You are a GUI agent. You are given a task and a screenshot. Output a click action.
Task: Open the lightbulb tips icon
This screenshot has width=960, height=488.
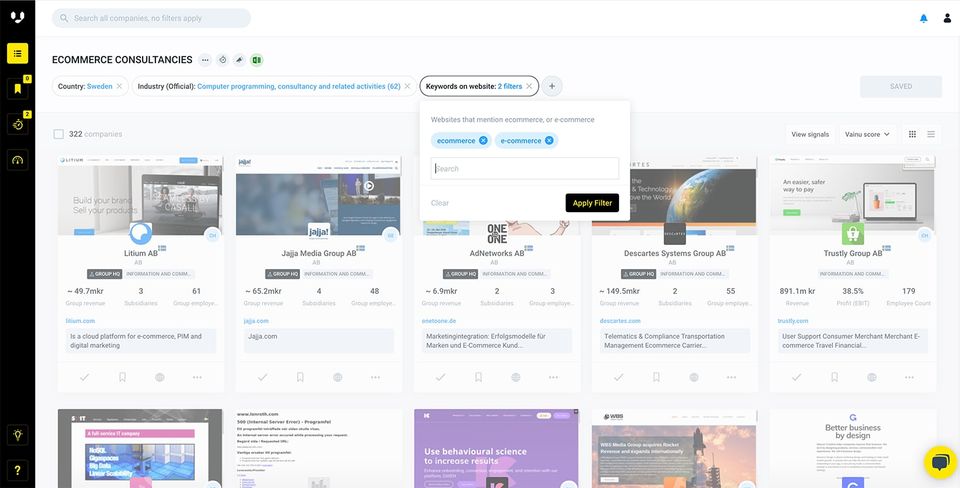click(x=17, y=435)
